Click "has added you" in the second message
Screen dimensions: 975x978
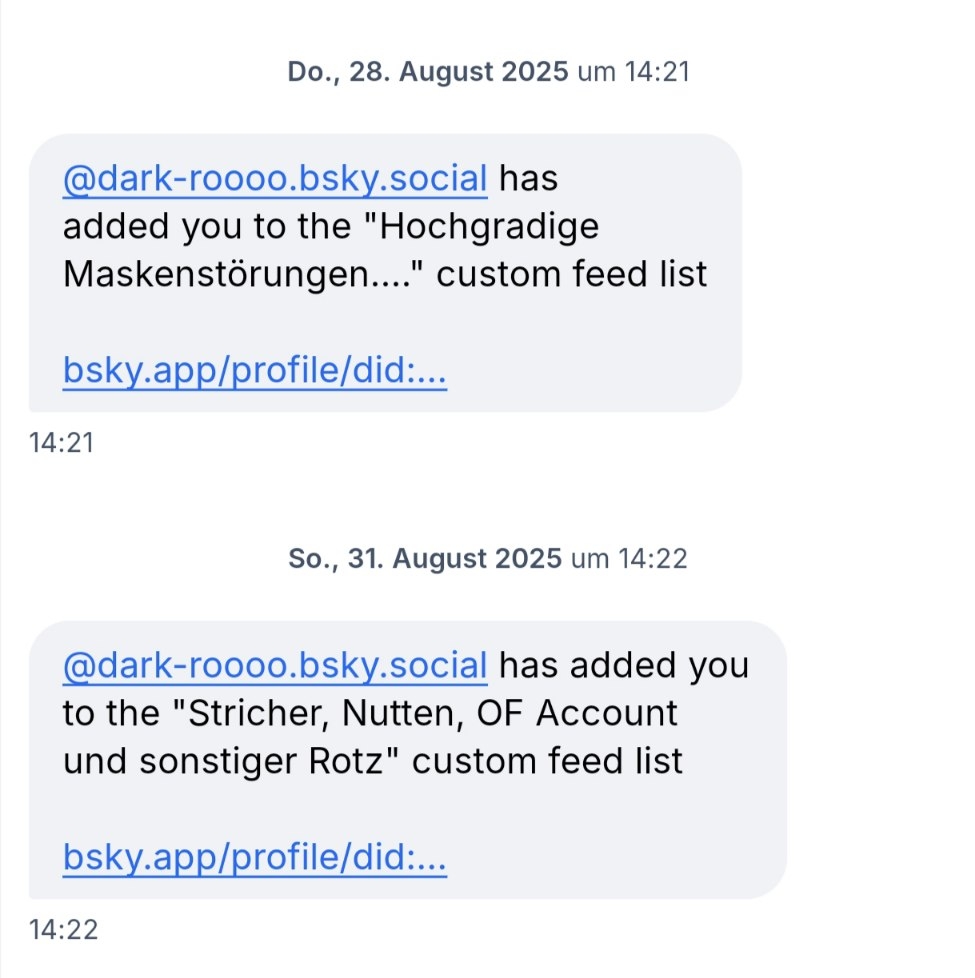point(623,665)
